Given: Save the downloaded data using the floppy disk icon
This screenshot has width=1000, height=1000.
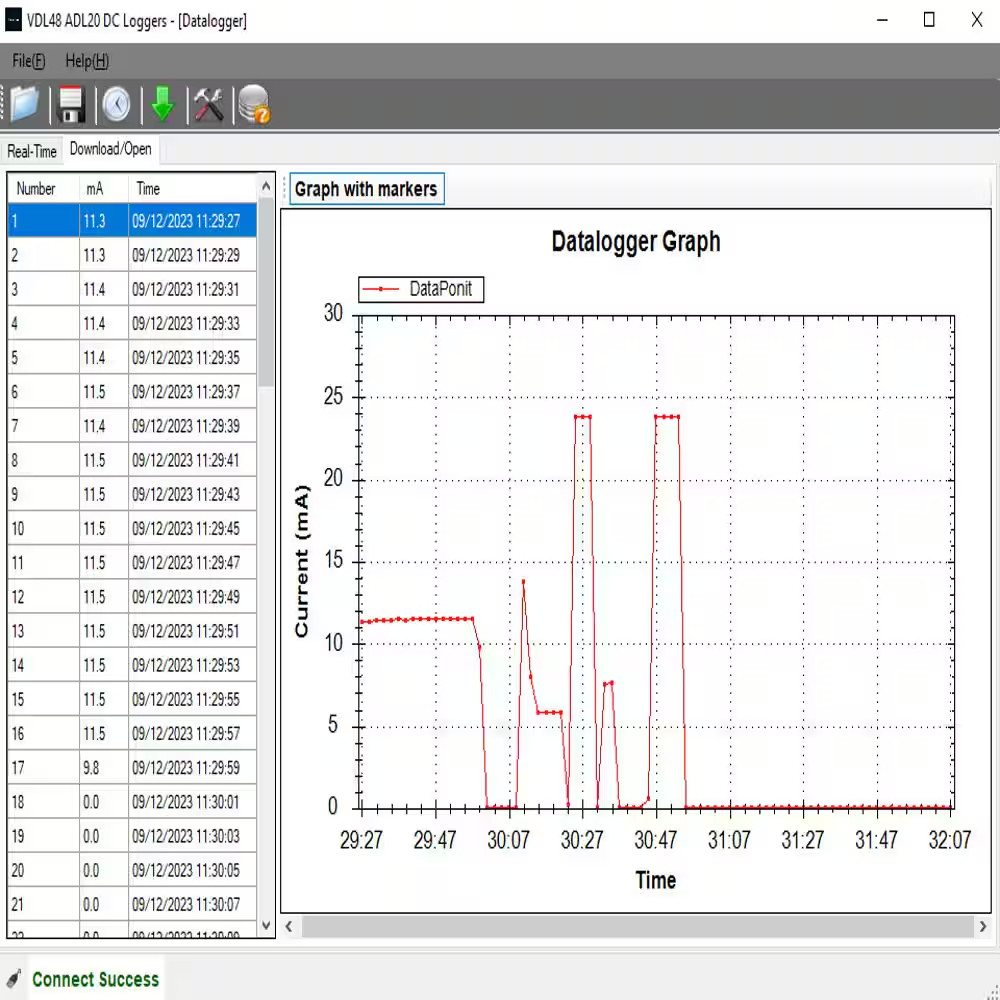Looking at the screenshot, I should click(70, 104).
